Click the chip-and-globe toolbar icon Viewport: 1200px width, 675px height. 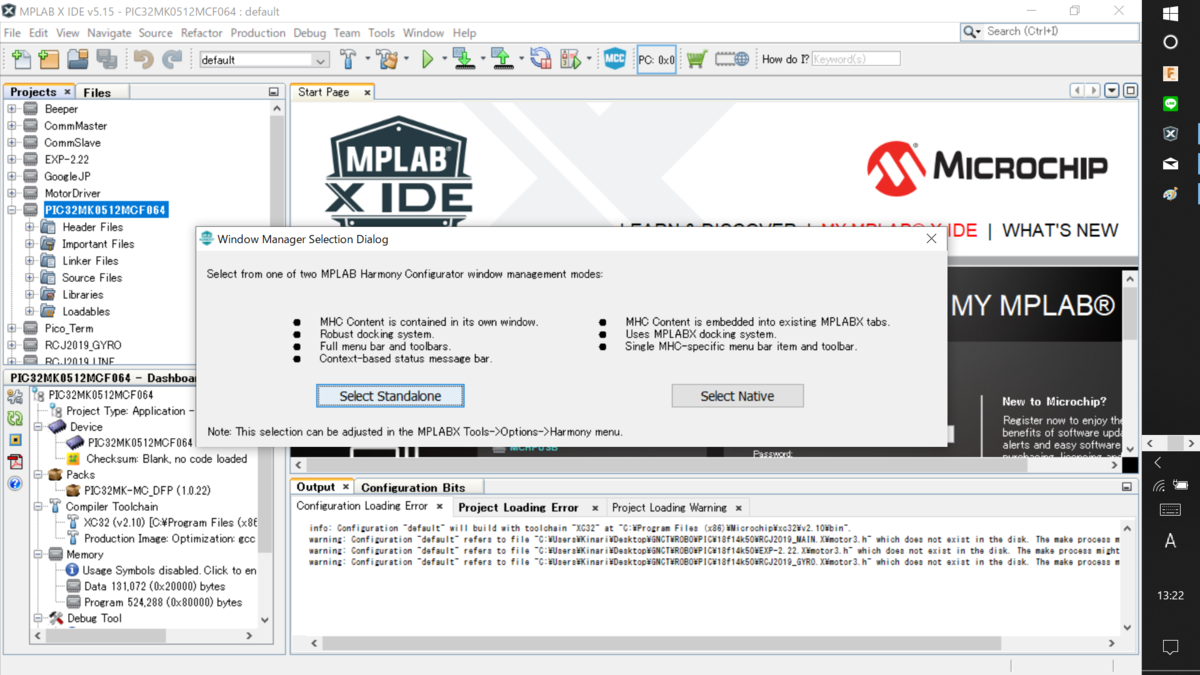point(732,60)
